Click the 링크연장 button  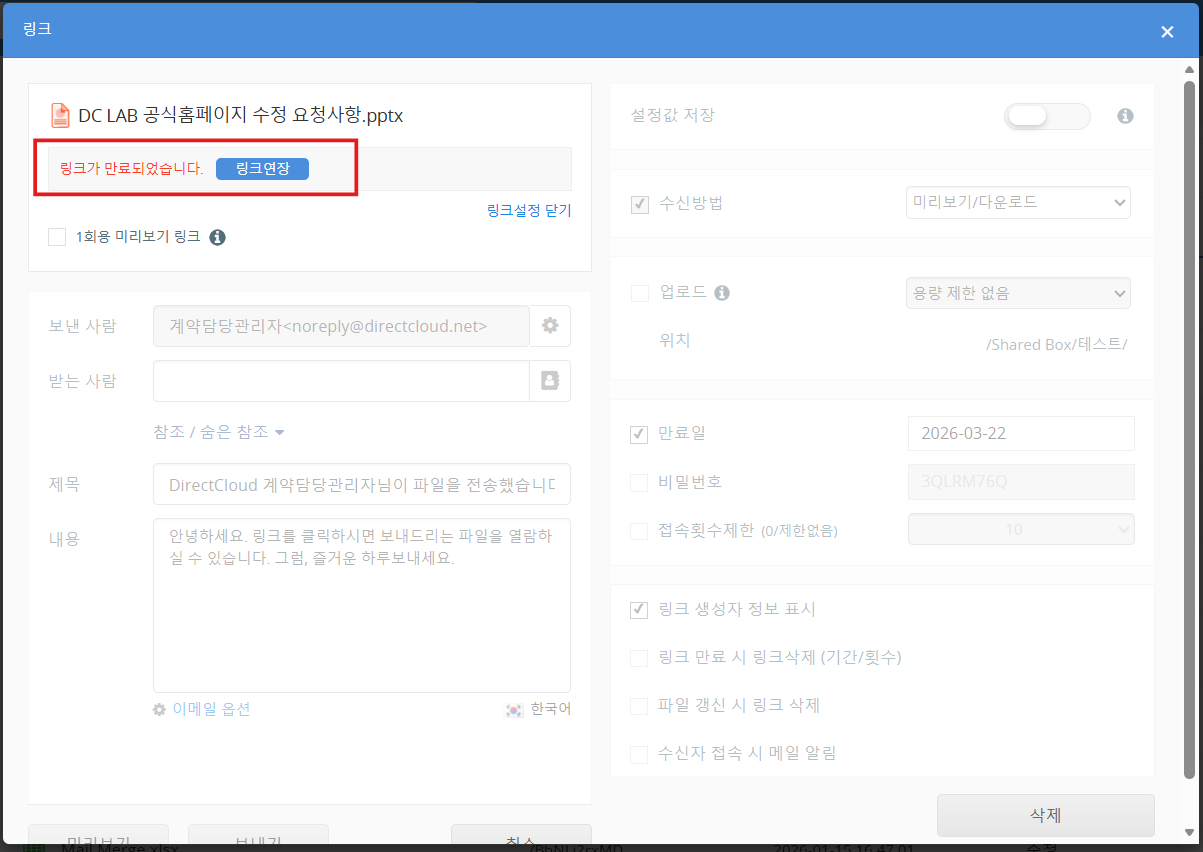tap(262, 169)
